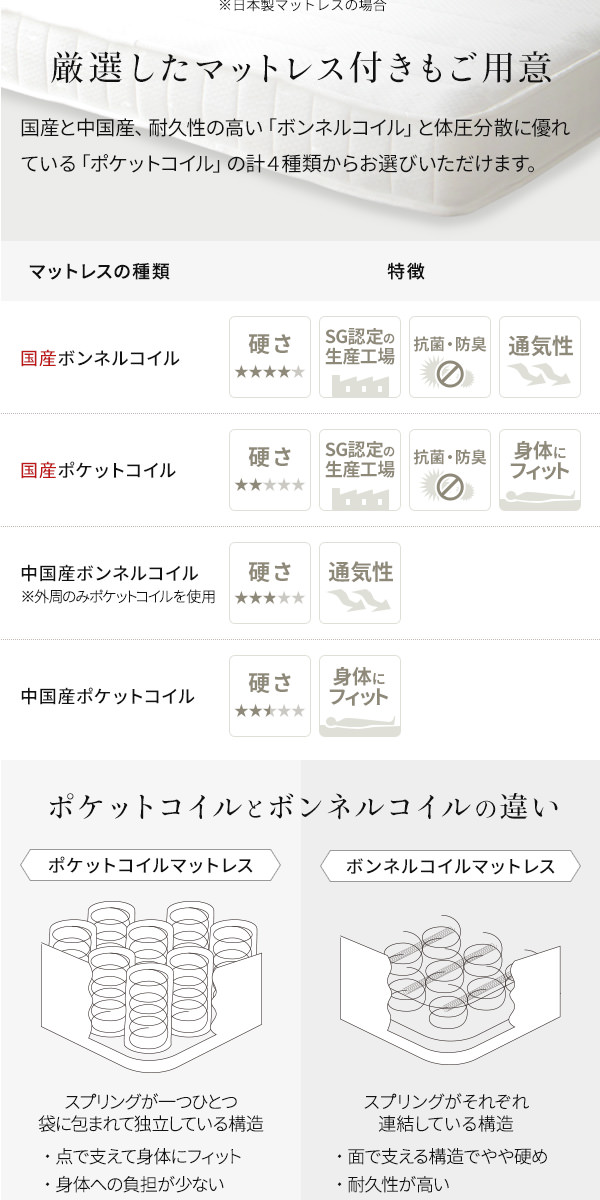Select the 中国産ポケットコイル row label
This screenshot has height=1200, width=600.
pos(107,696)
